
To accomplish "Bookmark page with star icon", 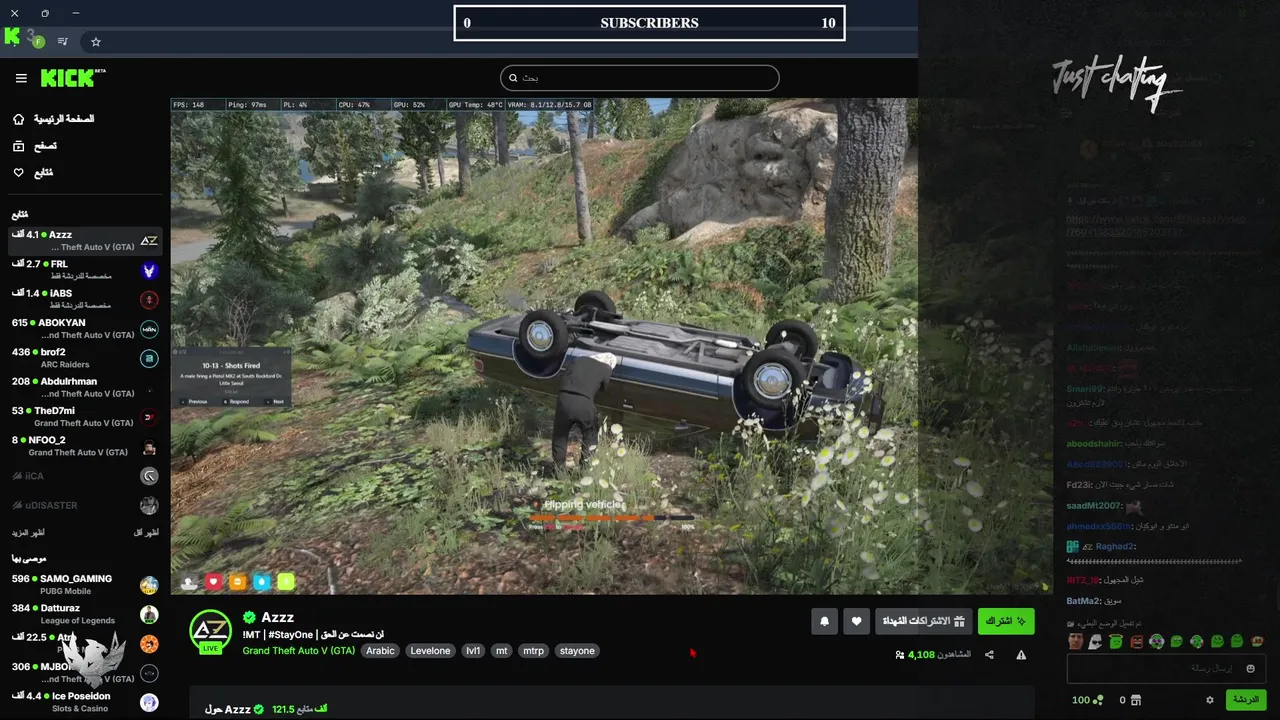I will [x=96, y=42].
